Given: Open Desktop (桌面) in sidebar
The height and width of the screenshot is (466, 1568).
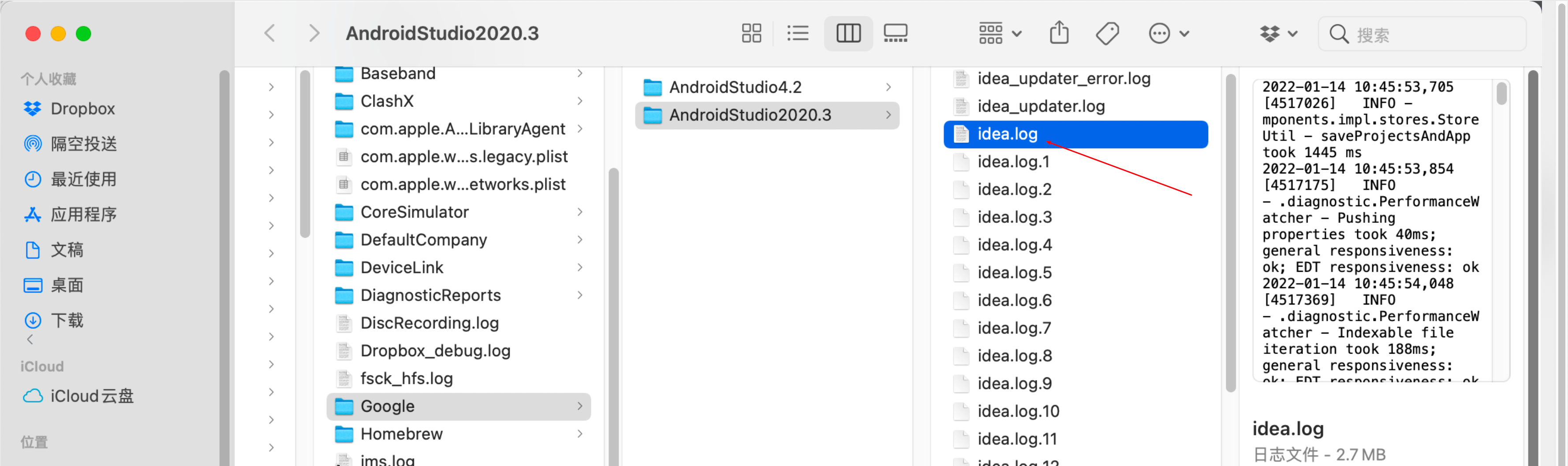Looking at the screenshot, I should click(x=53, y=285).
